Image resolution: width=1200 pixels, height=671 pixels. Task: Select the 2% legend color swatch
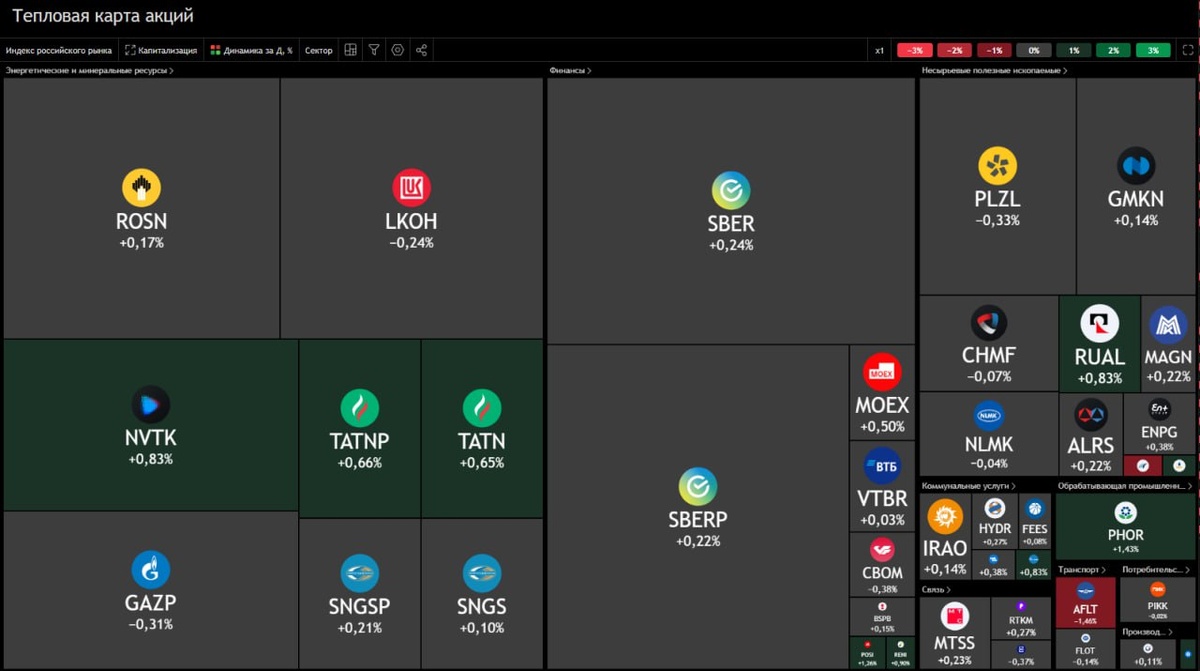(x=1113, y=50)
